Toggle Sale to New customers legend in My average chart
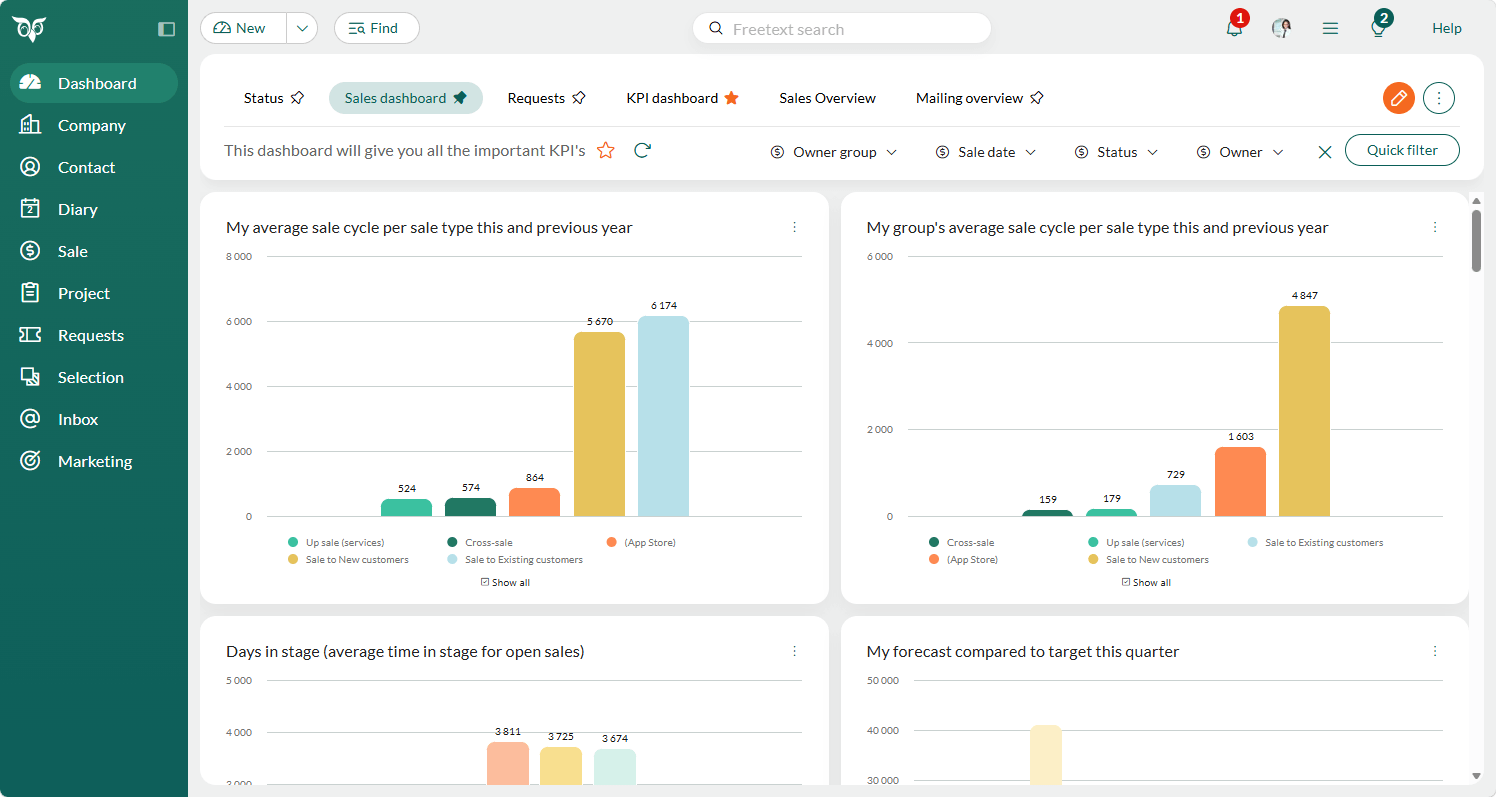1496x797 pixels. 348,559
